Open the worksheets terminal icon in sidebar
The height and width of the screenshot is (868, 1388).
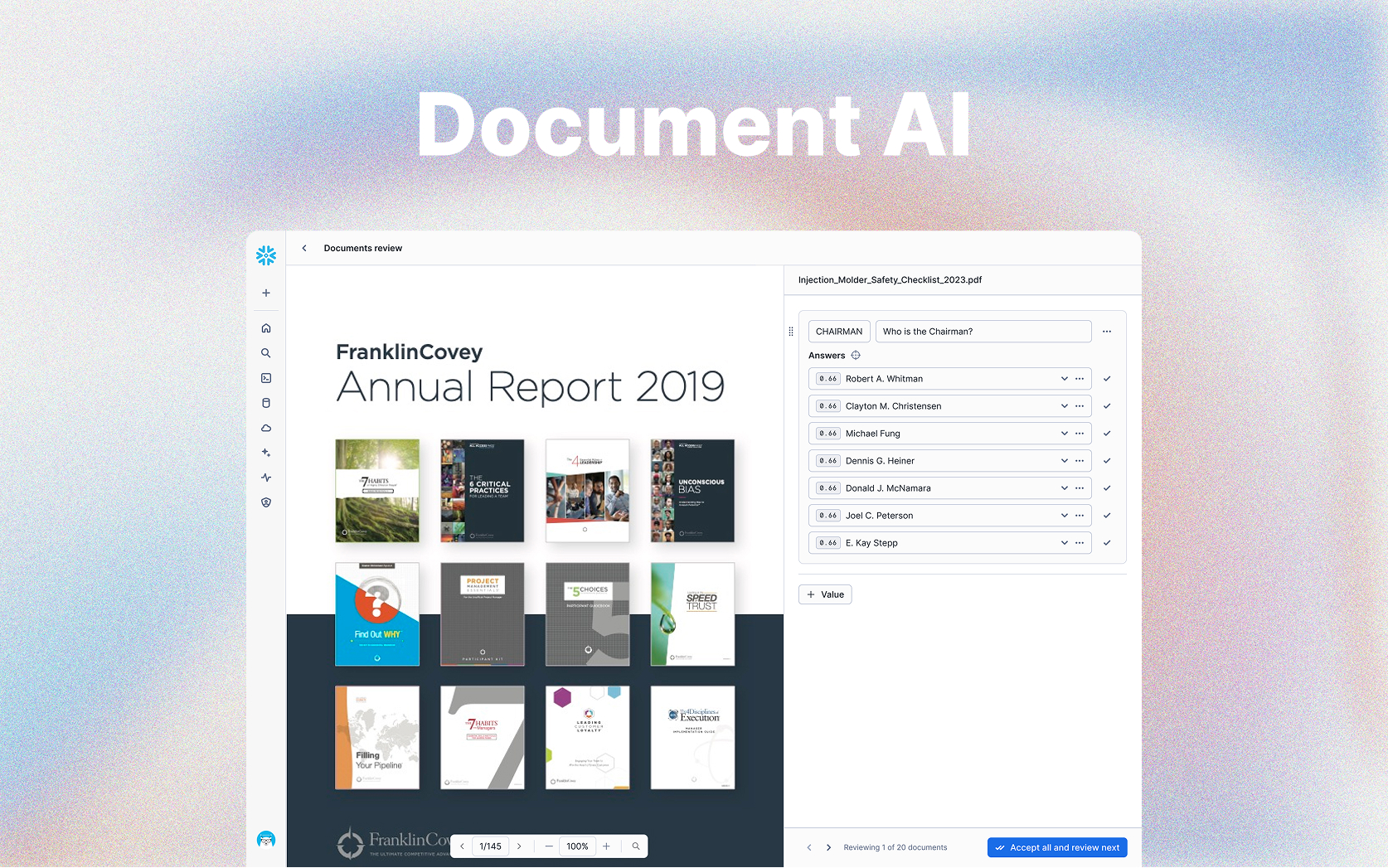click(x=266, y=378)
